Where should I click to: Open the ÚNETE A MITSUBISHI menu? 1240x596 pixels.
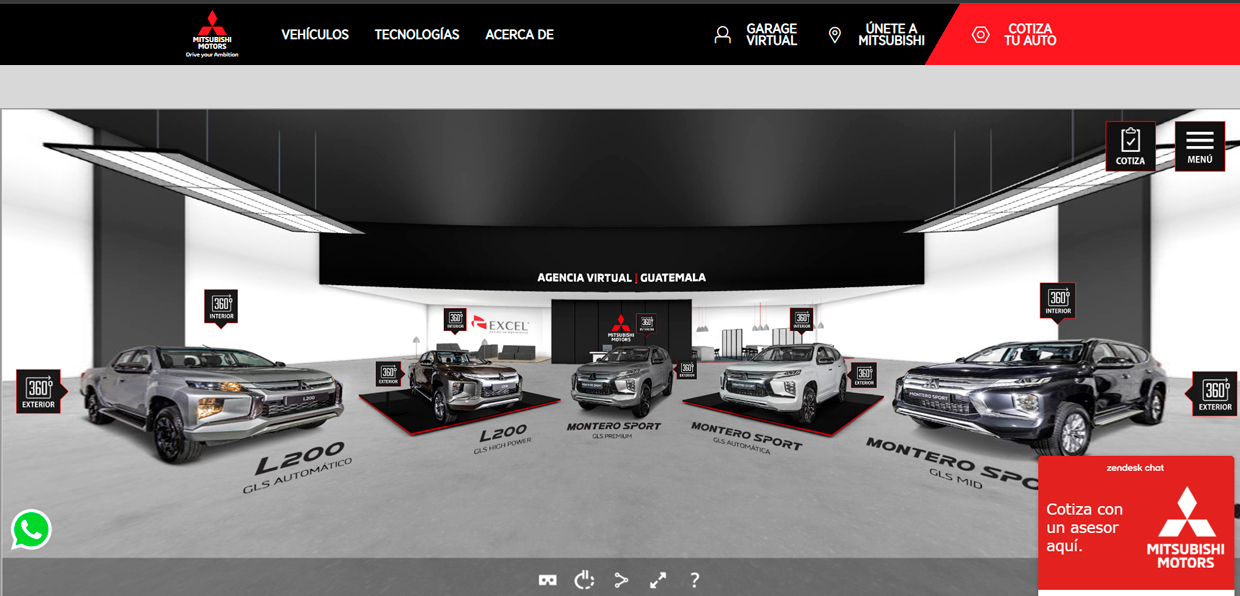pos(889,33)
